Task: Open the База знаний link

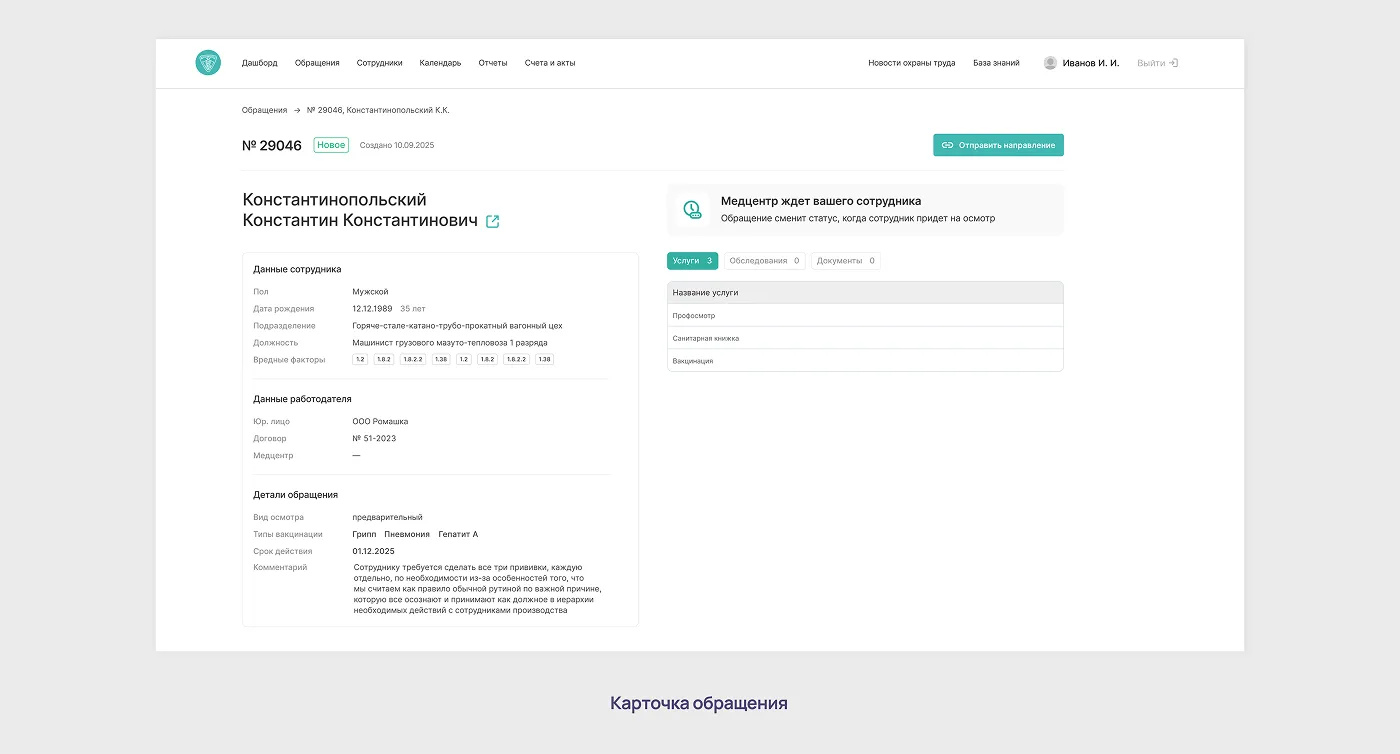Action: pyautogui.click(x=994, y=62)
